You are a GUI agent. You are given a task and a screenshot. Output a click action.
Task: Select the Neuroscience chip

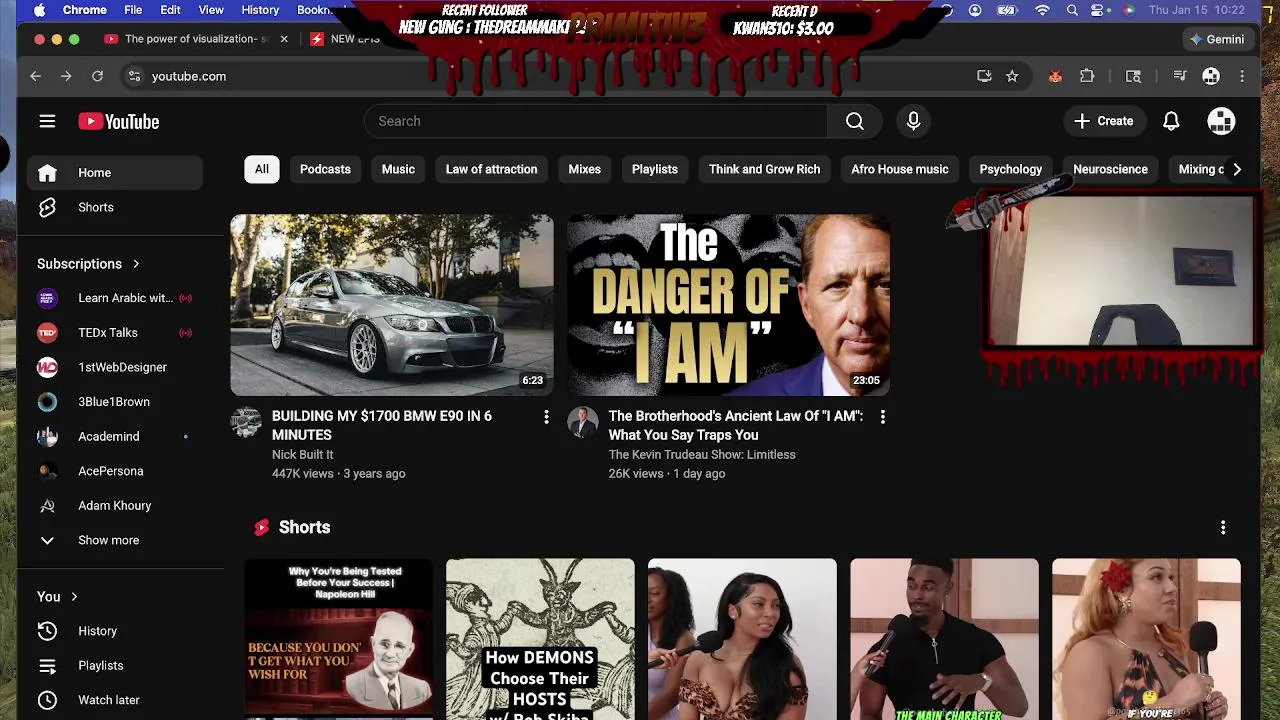[x=1110, y=169]
